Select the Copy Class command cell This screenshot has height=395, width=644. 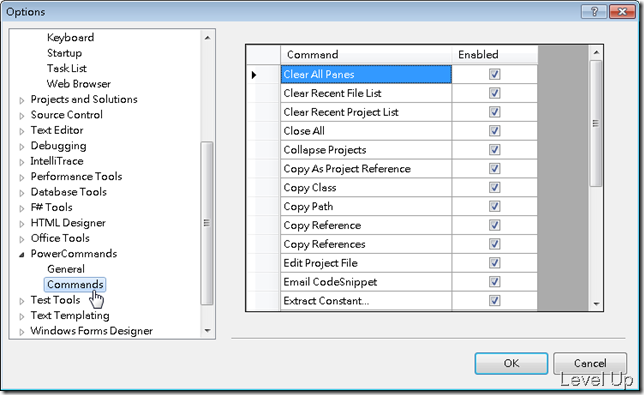click(x=366, y=188)
